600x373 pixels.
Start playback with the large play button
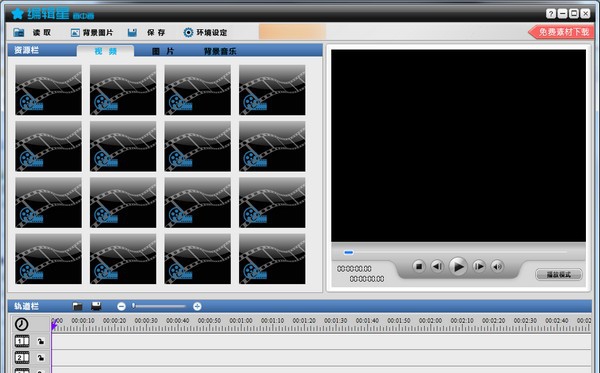tap(458, 266)
